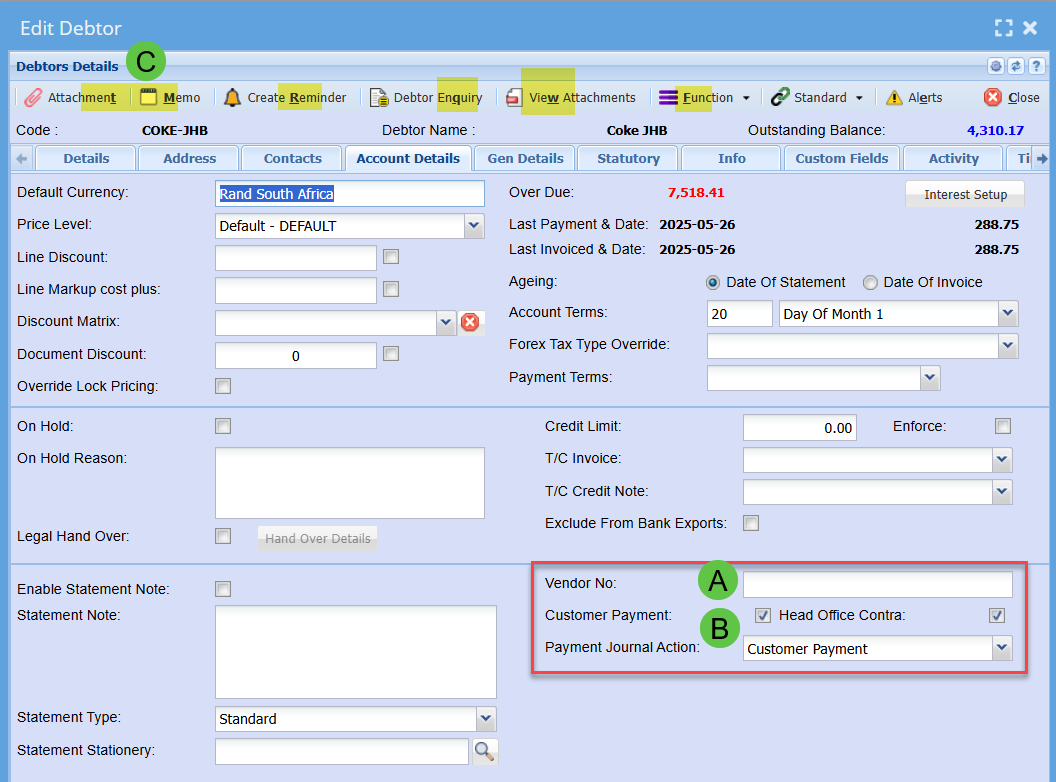Expand the Price Level dropdown

(x=473, y=226)
